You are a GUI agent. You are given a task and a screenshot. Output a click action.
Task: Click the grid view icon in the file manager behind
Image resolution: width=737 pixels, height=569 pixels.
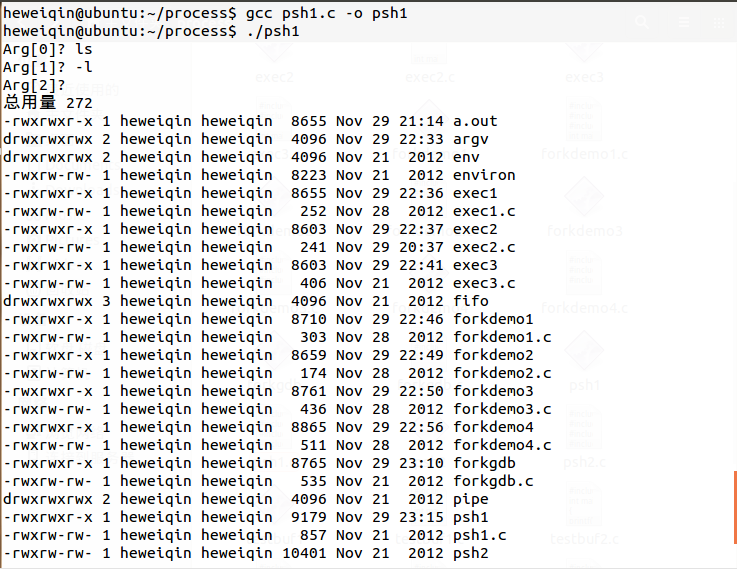(x=719, y=23)
